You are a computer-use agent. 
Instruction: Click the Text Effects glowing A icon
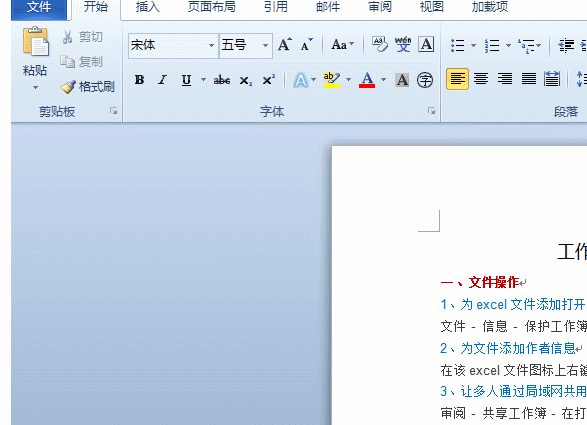click(301, 80)
